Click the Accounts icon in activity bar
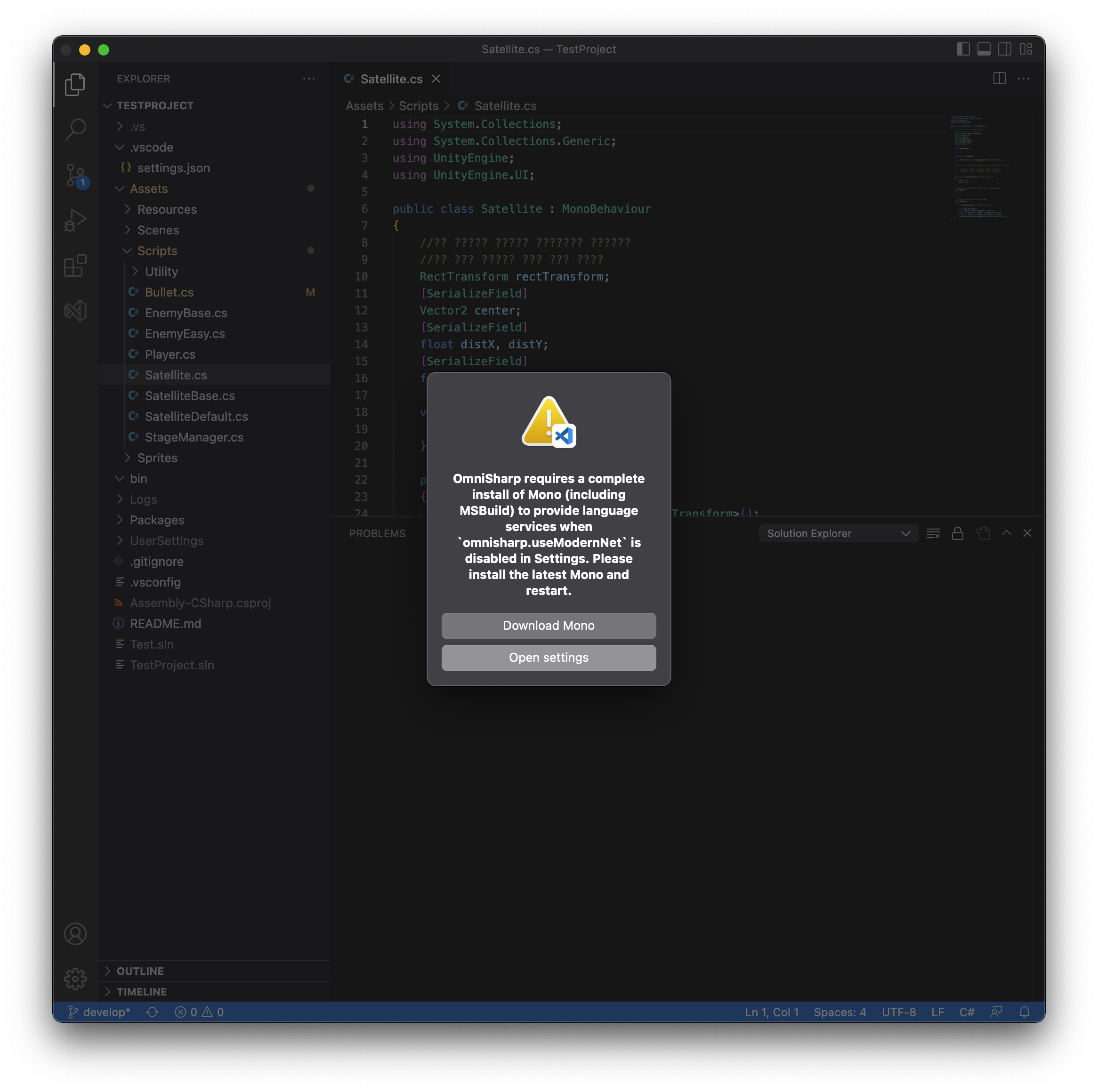 point(75,933)
